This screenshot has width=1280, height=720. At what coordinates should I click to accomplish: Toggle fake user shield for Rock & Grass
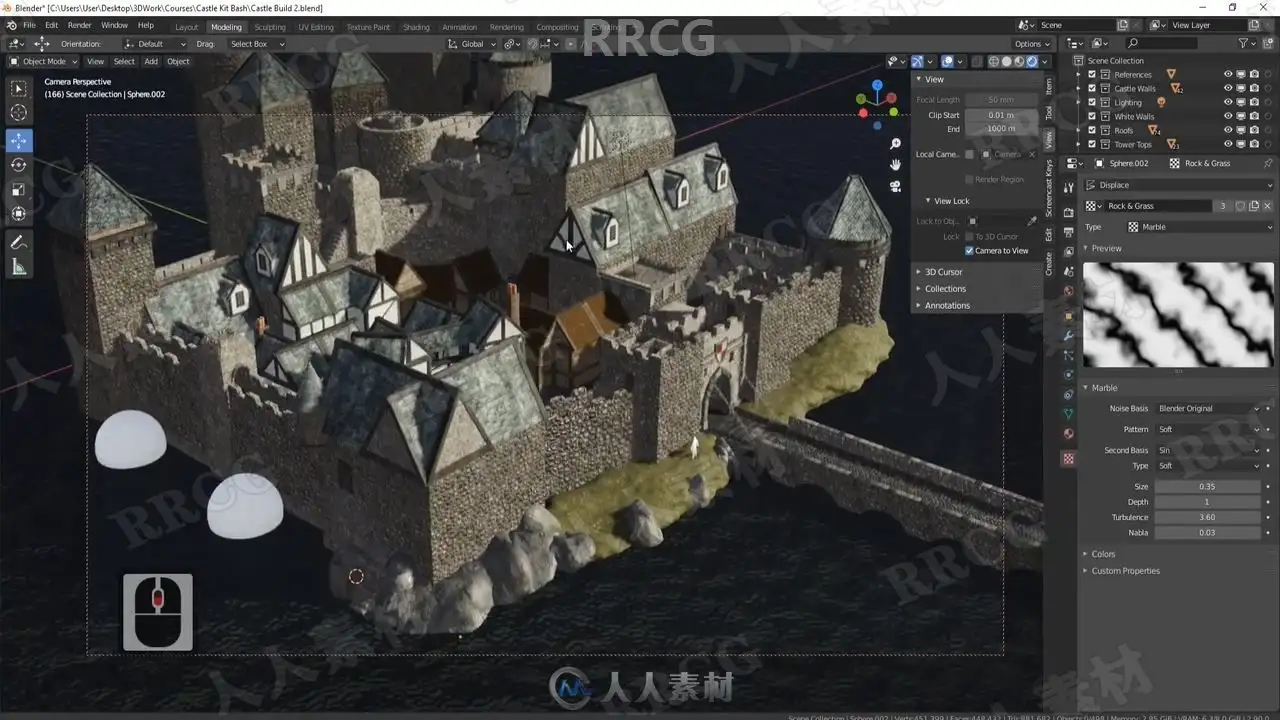[x=1240, y=206]
